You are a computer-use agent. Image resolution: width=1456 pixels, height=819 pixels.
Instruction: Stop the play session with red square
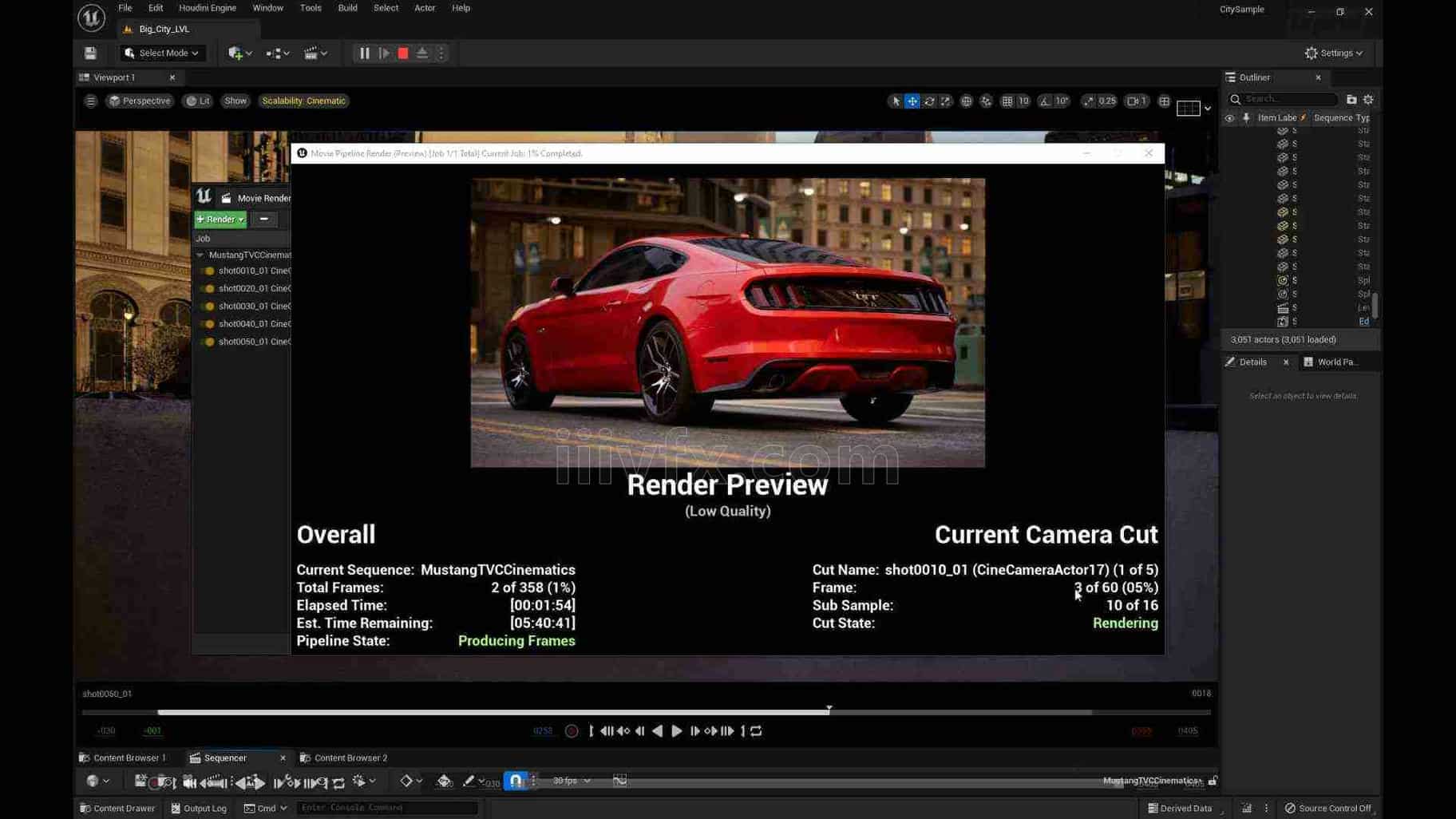click(403, 53)
